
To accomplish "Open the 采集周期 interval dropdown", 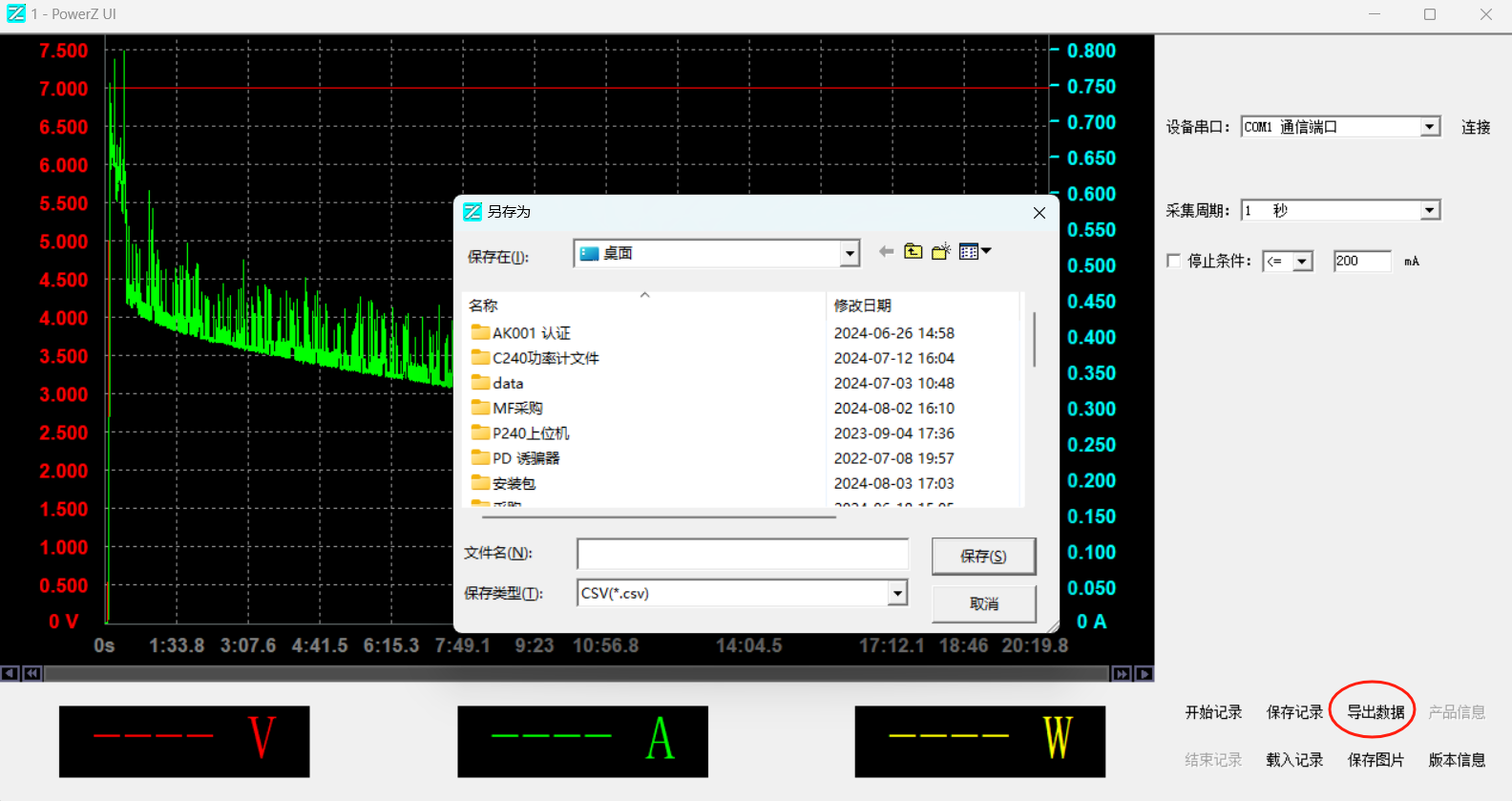I will tap(1429, 211).
